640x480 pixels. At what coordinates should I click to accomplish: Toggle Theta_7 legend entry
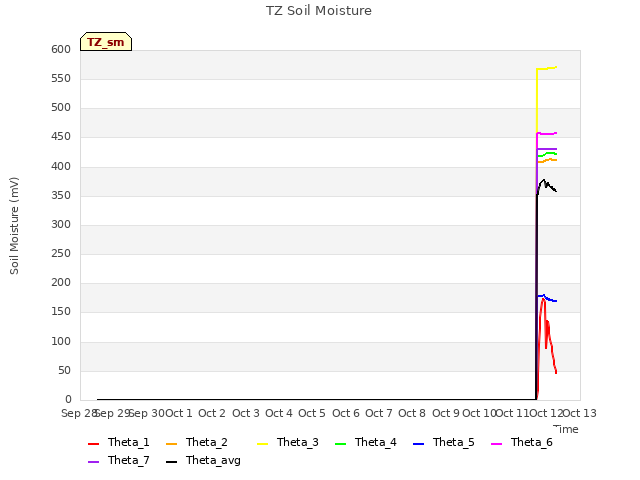click(119, 460)
